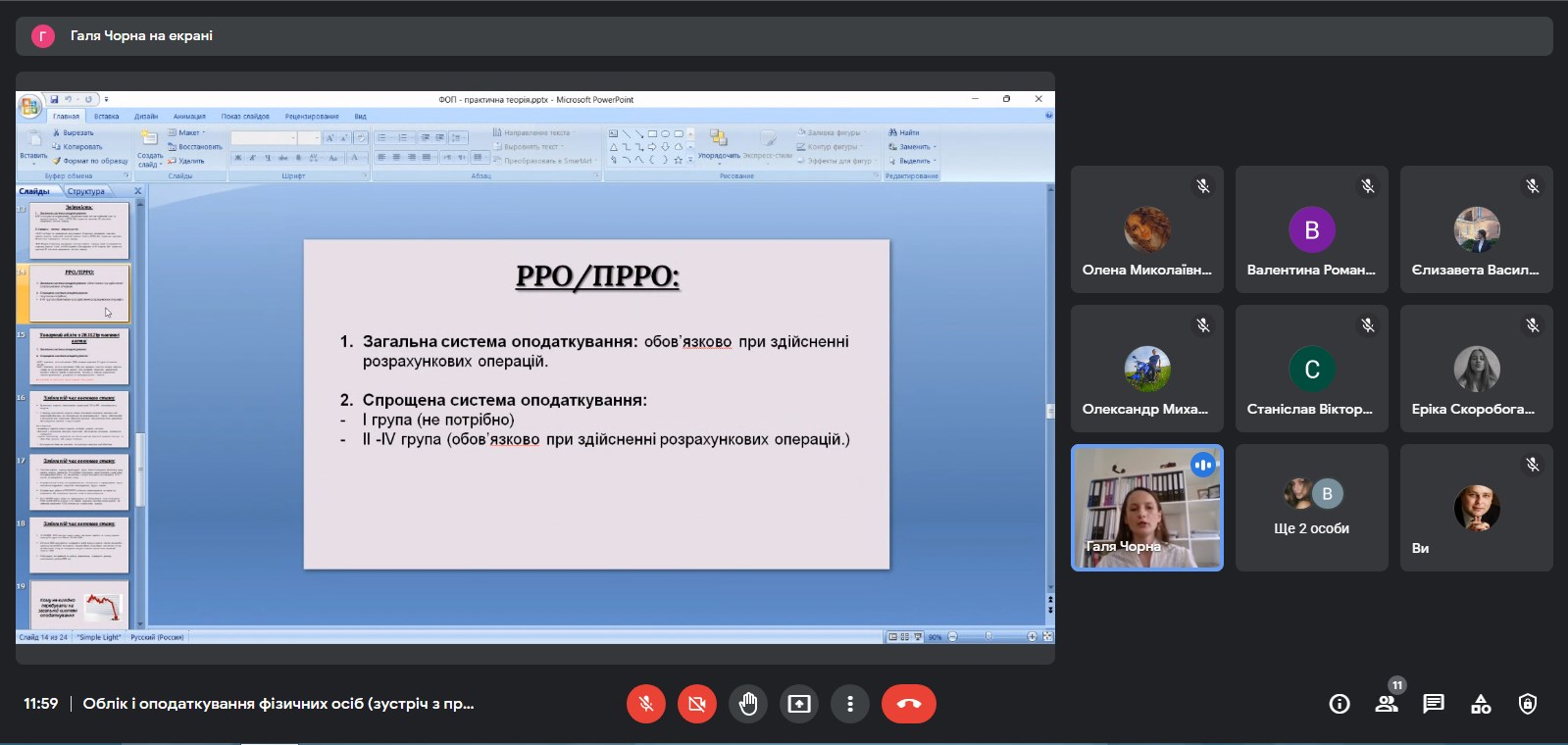Open font name combo box
Viewport: 1568px width, 745px height.
[263, 138]
